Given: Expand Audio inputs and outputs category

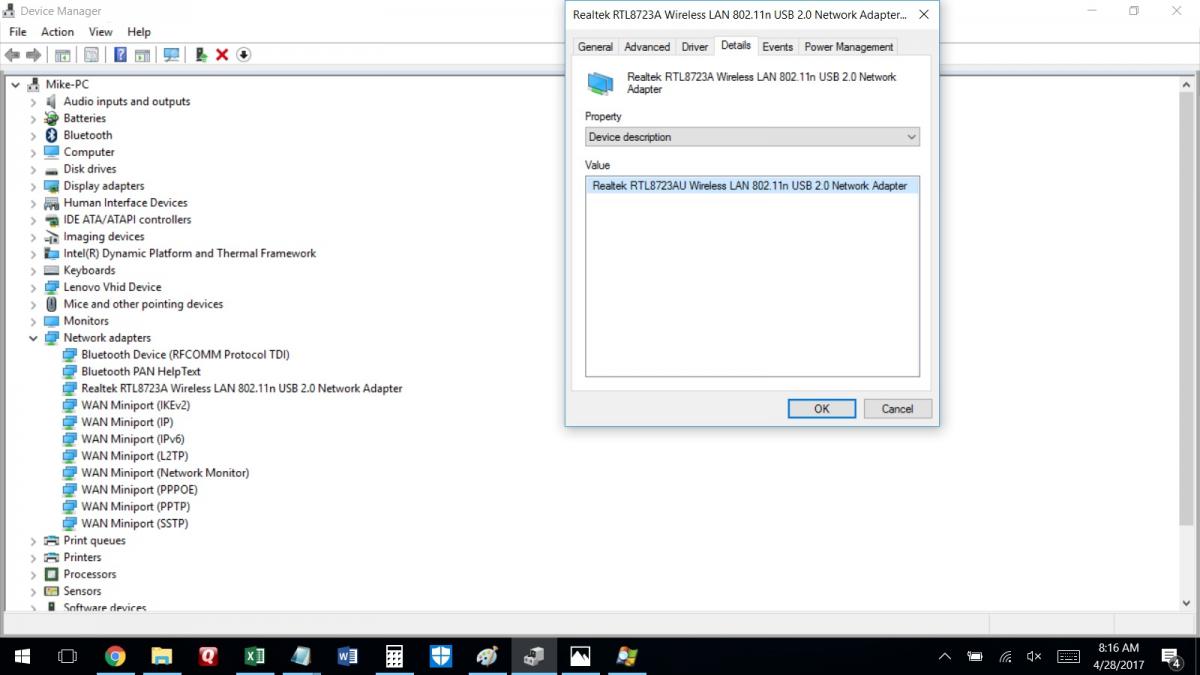Looking at the screenshot, I should click(34, 102).
